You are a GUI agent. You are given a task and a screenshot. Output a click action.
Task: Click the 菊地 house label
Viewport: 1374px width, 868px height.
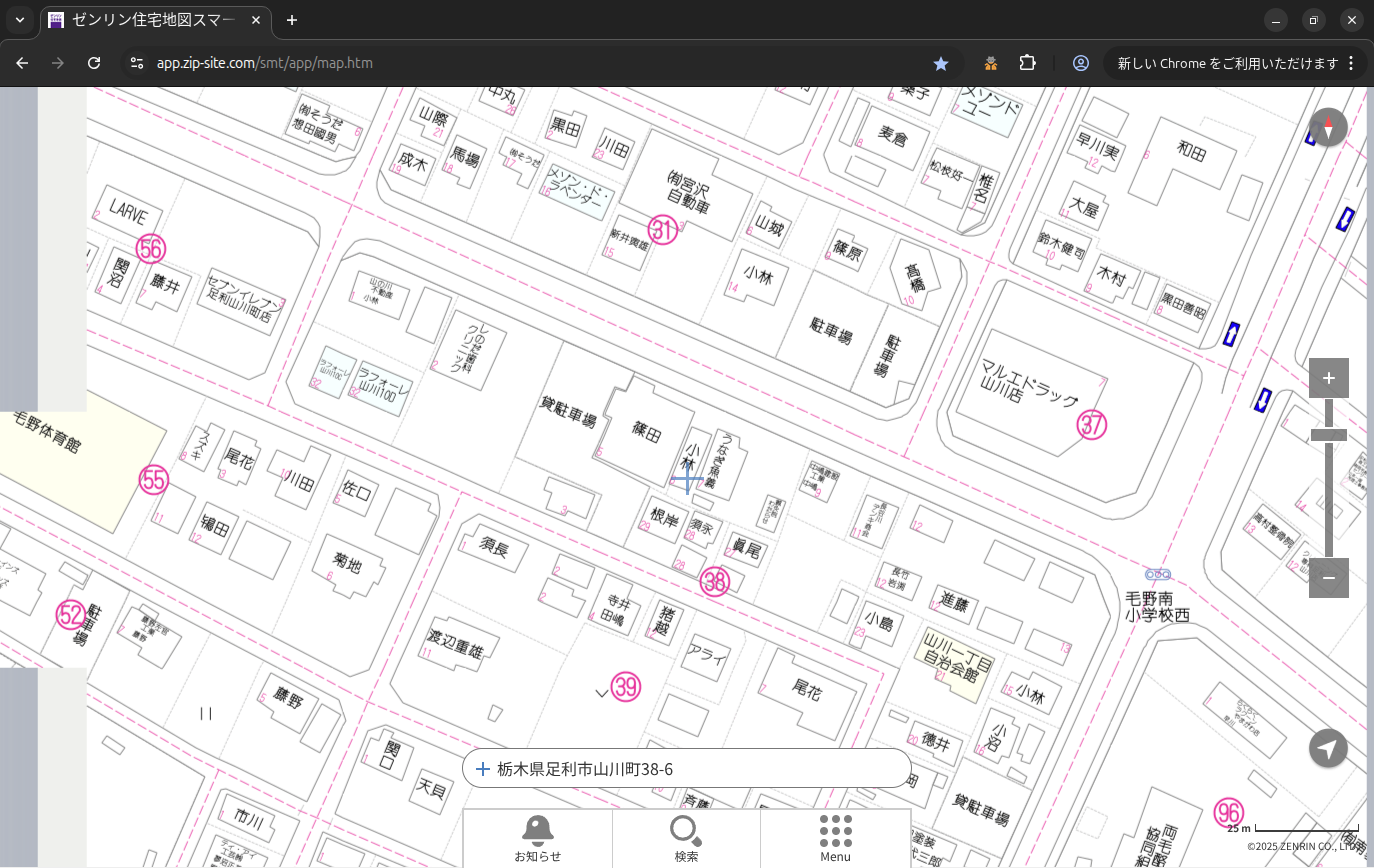click(346, 565)
